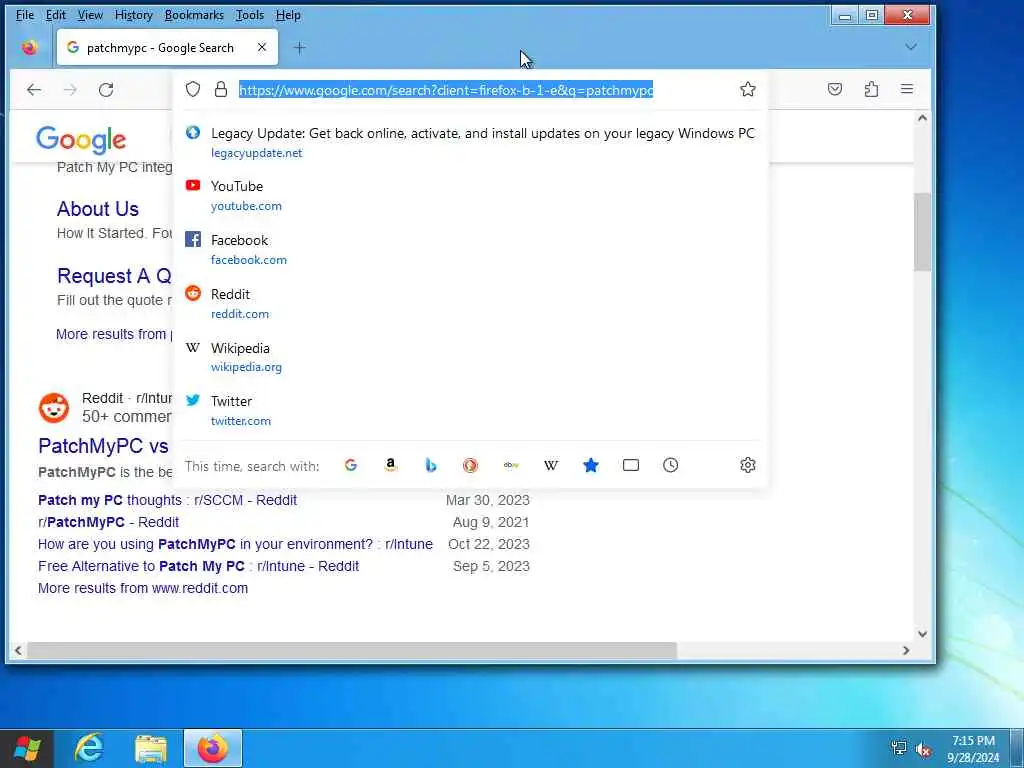1024x768 pixels.
Task: Open the Firefox hamburger application menu
Action: 907,89
